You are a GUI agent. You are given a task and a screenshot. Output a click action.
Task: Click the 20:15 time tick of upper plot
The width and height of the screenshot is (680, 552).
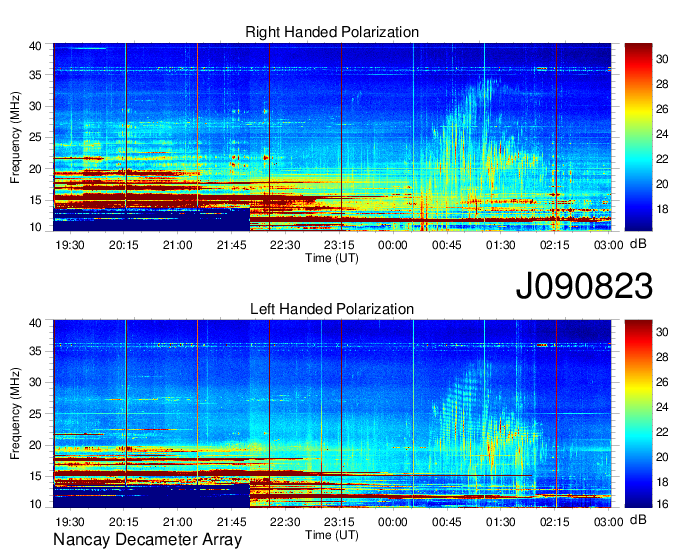[124, 245]
